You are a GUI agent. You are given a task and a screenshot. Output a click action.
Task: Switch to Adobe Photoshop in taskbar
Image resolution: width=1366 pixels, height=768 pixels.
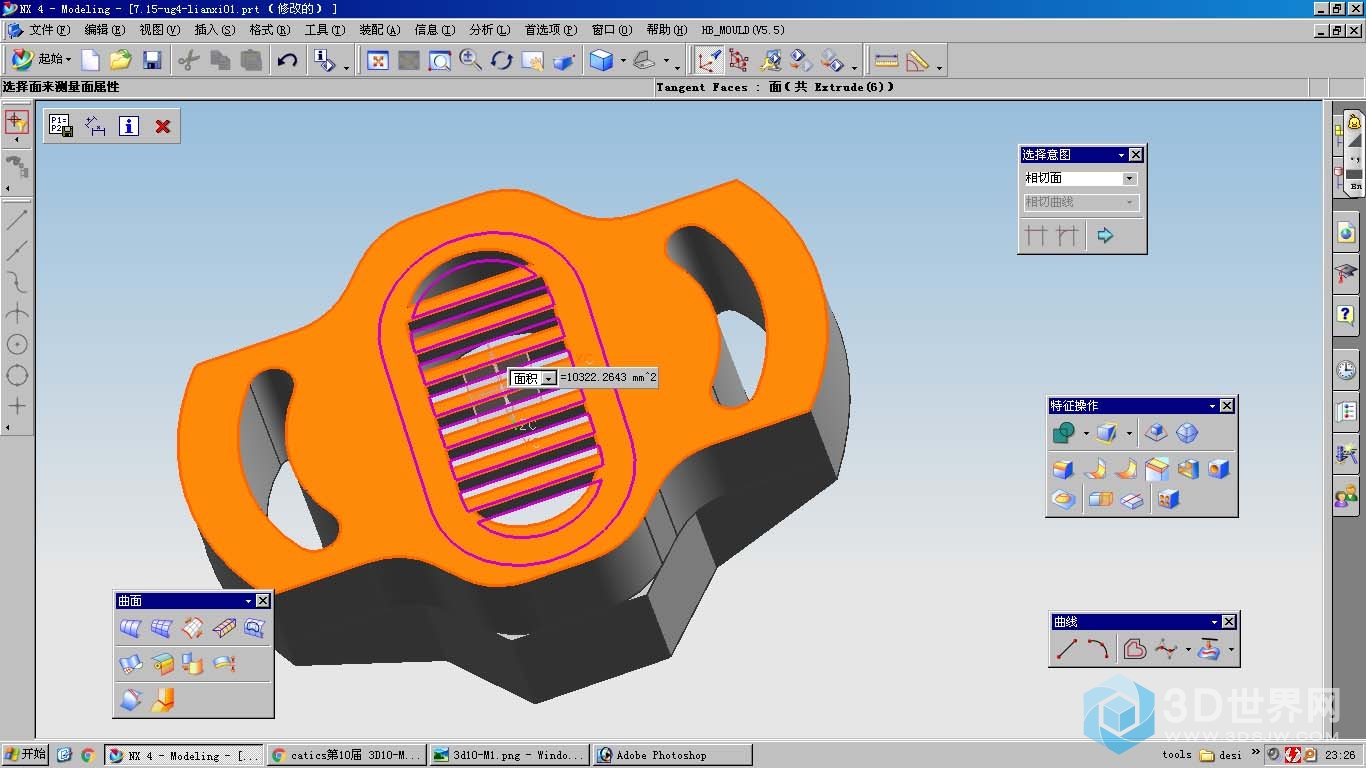(672, 756)
